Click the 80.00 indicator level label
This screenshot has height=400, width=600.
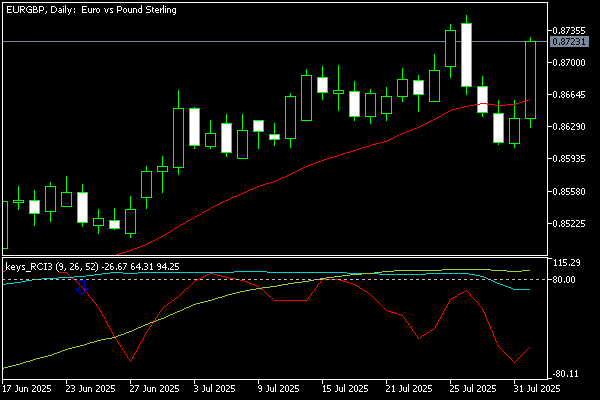[x=564, y=280]
